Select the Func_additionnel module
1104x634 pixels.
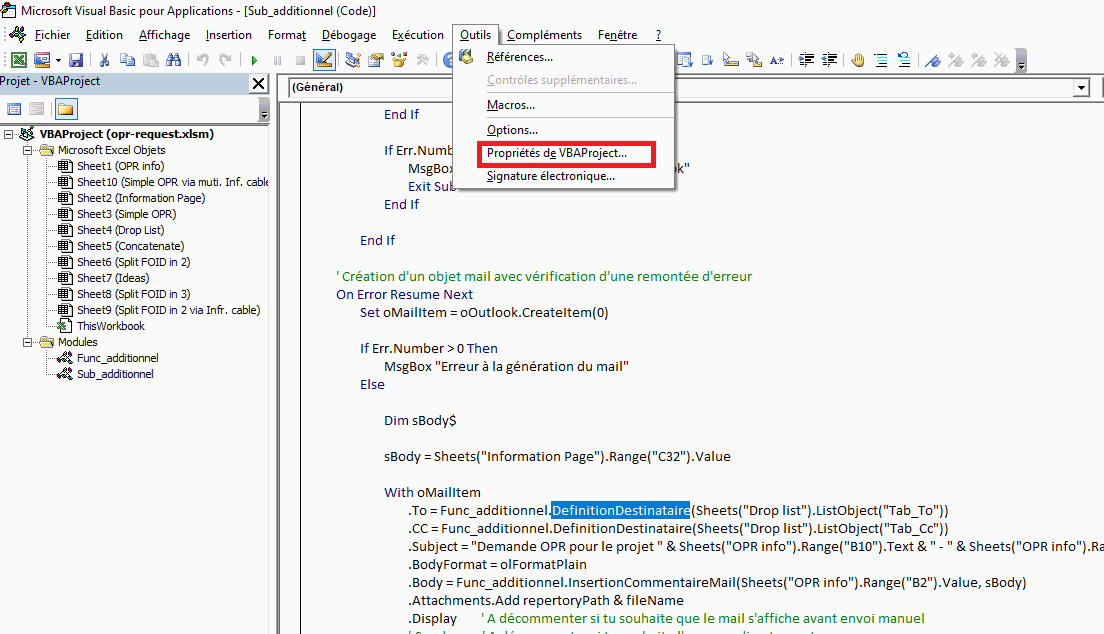(117, 358)
